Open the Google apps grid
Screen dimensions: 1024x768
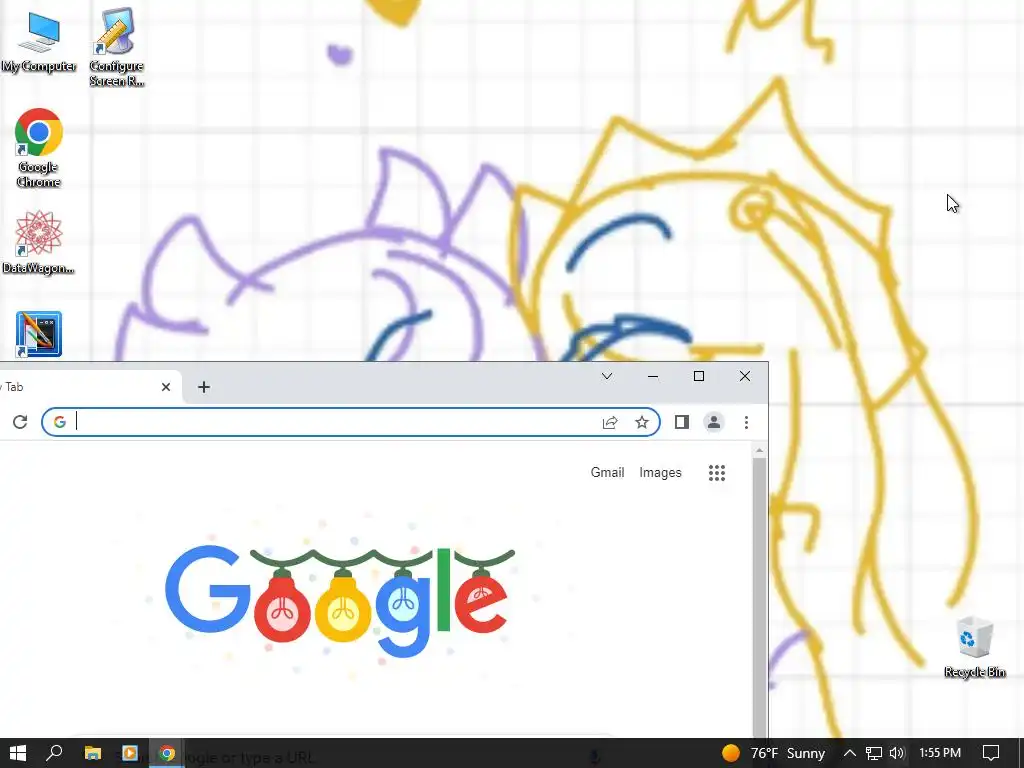coord(717,473)
